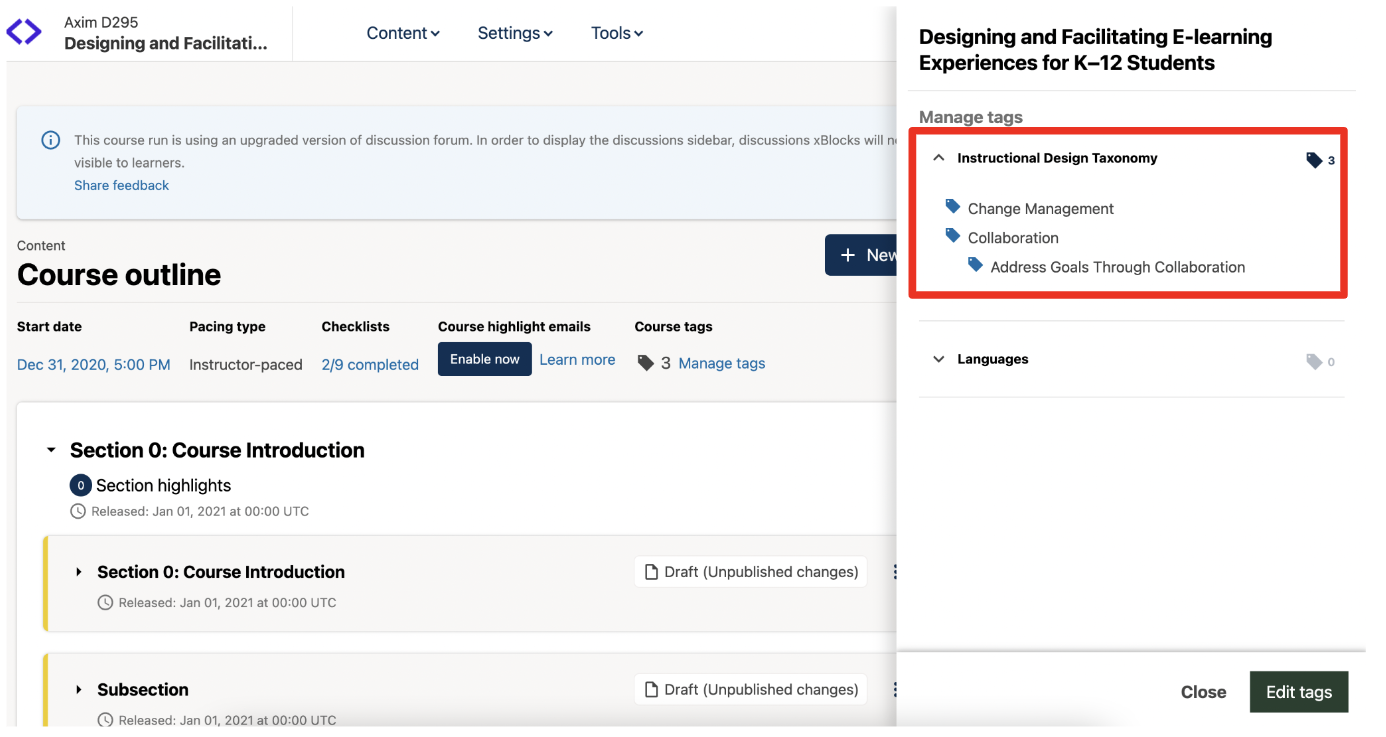Close the Manage tags sidebar

pyautogui.click(x=1203, y=692)
